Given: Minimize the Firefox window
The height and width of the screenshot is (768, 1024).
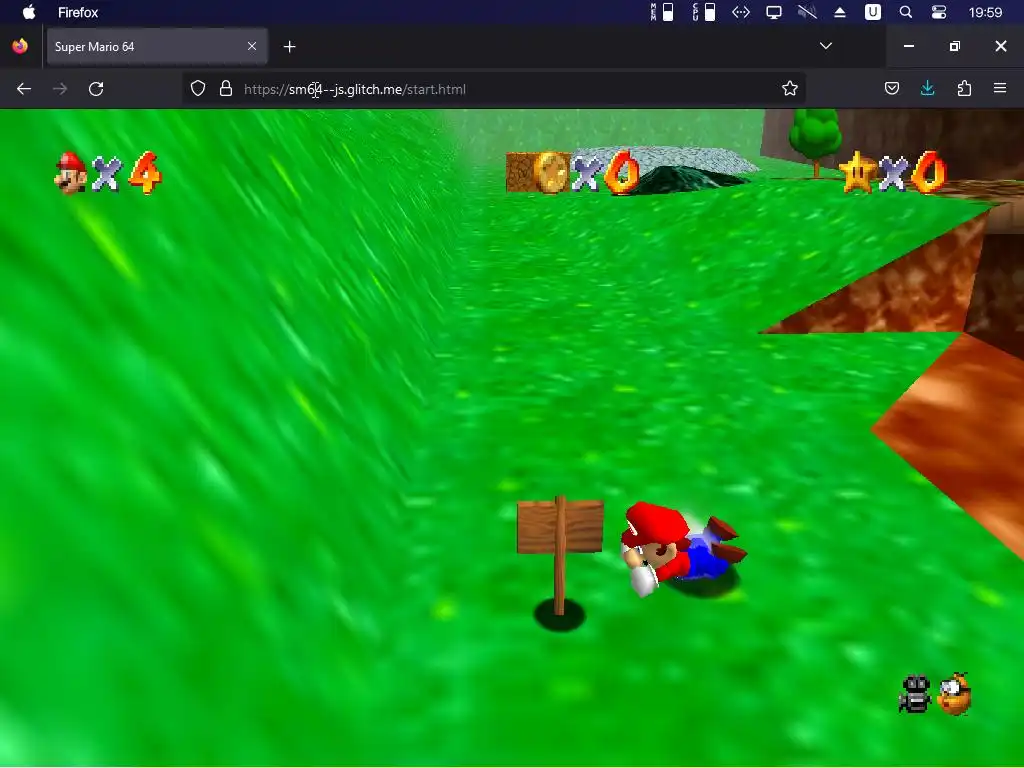Looking at the screenshot, I should tap(908, 46).
